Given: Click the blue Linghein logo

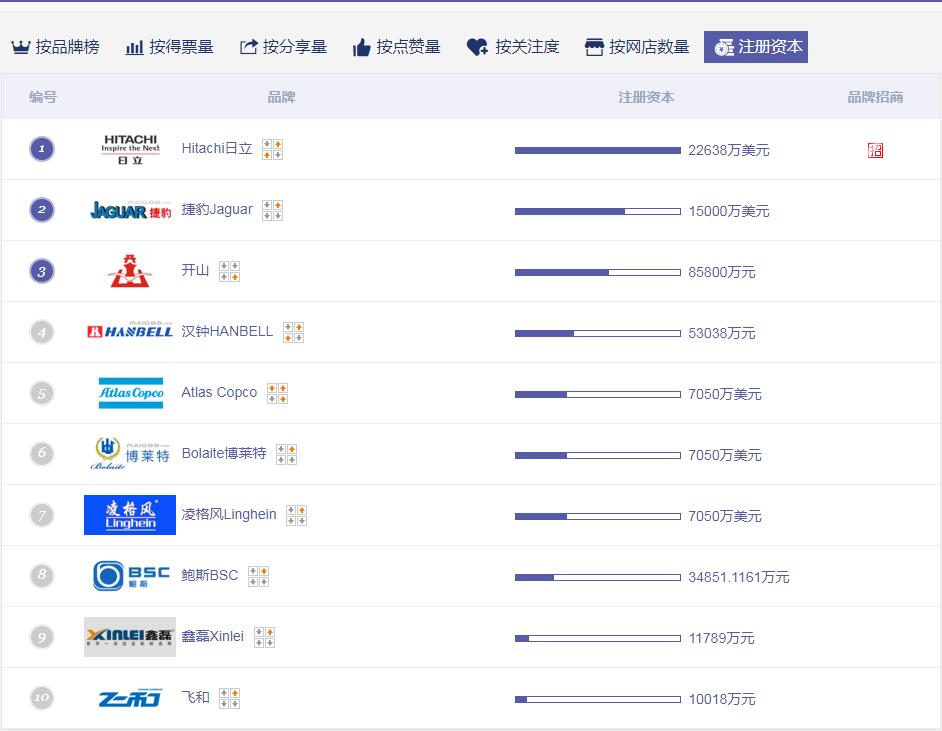Looking at the screenshot, I should 130,515.
